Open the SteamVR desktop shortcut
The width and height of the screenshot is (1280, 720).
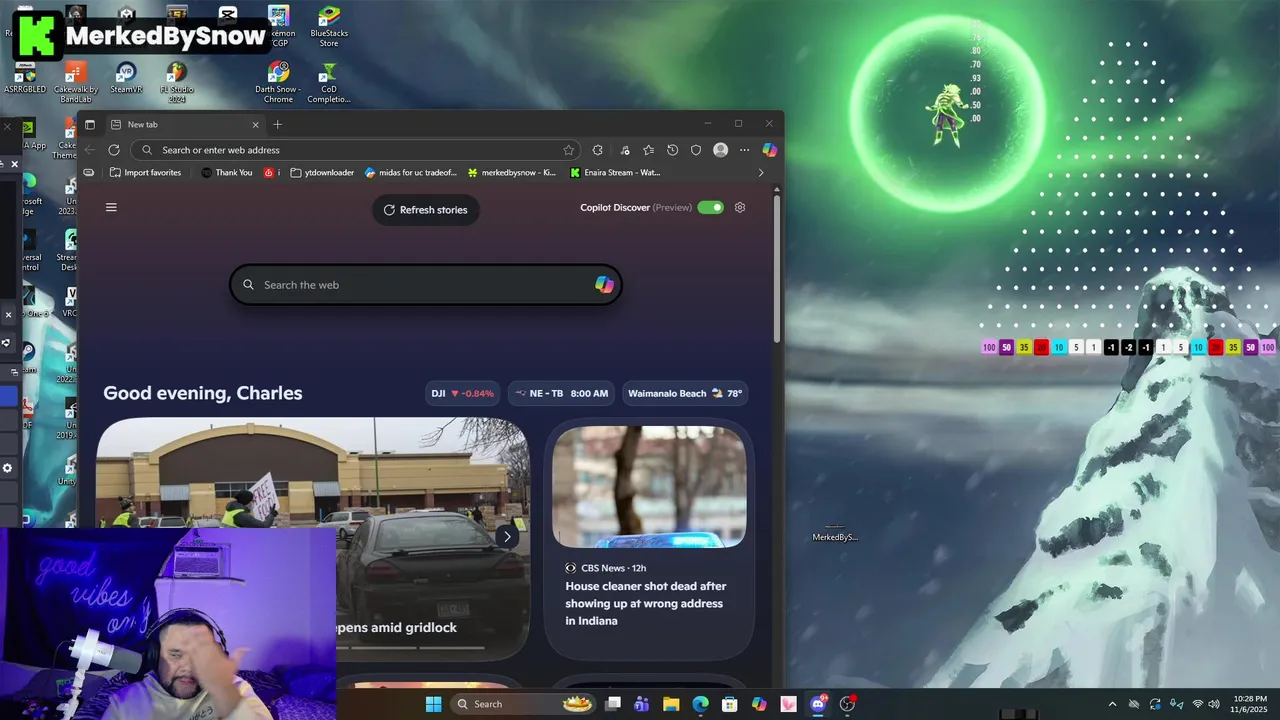[126, 78]
